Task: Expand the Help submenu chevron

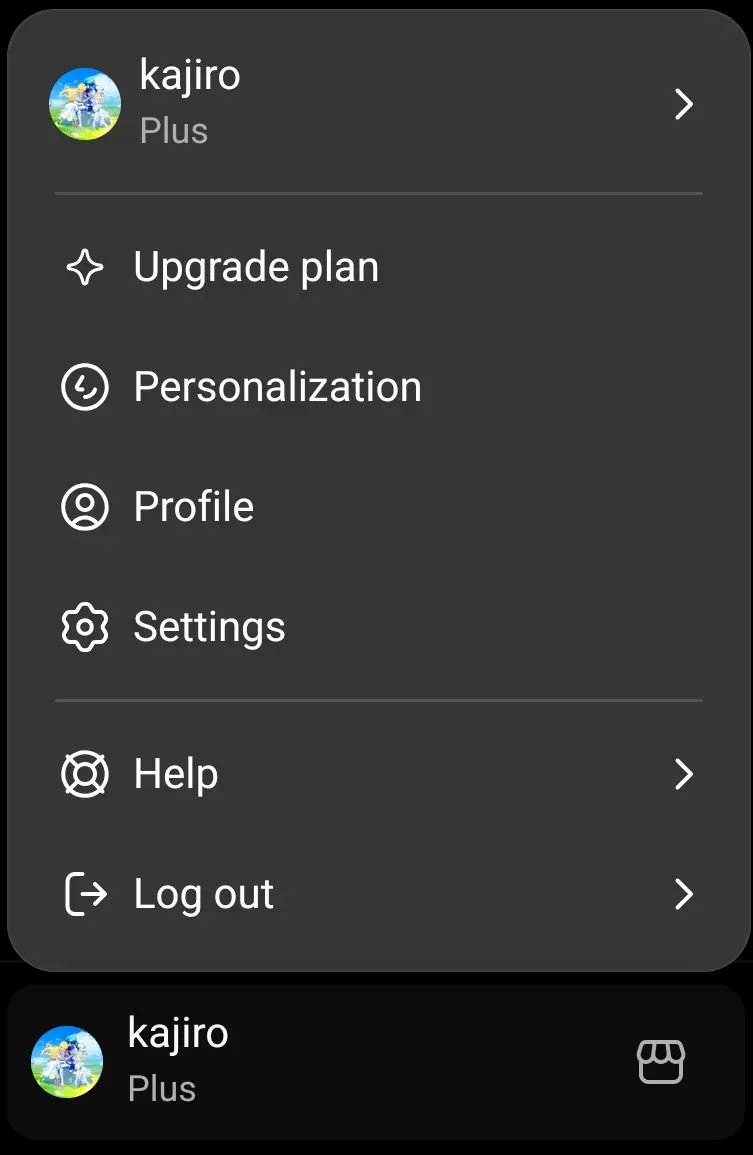Action: pos(684,774)
